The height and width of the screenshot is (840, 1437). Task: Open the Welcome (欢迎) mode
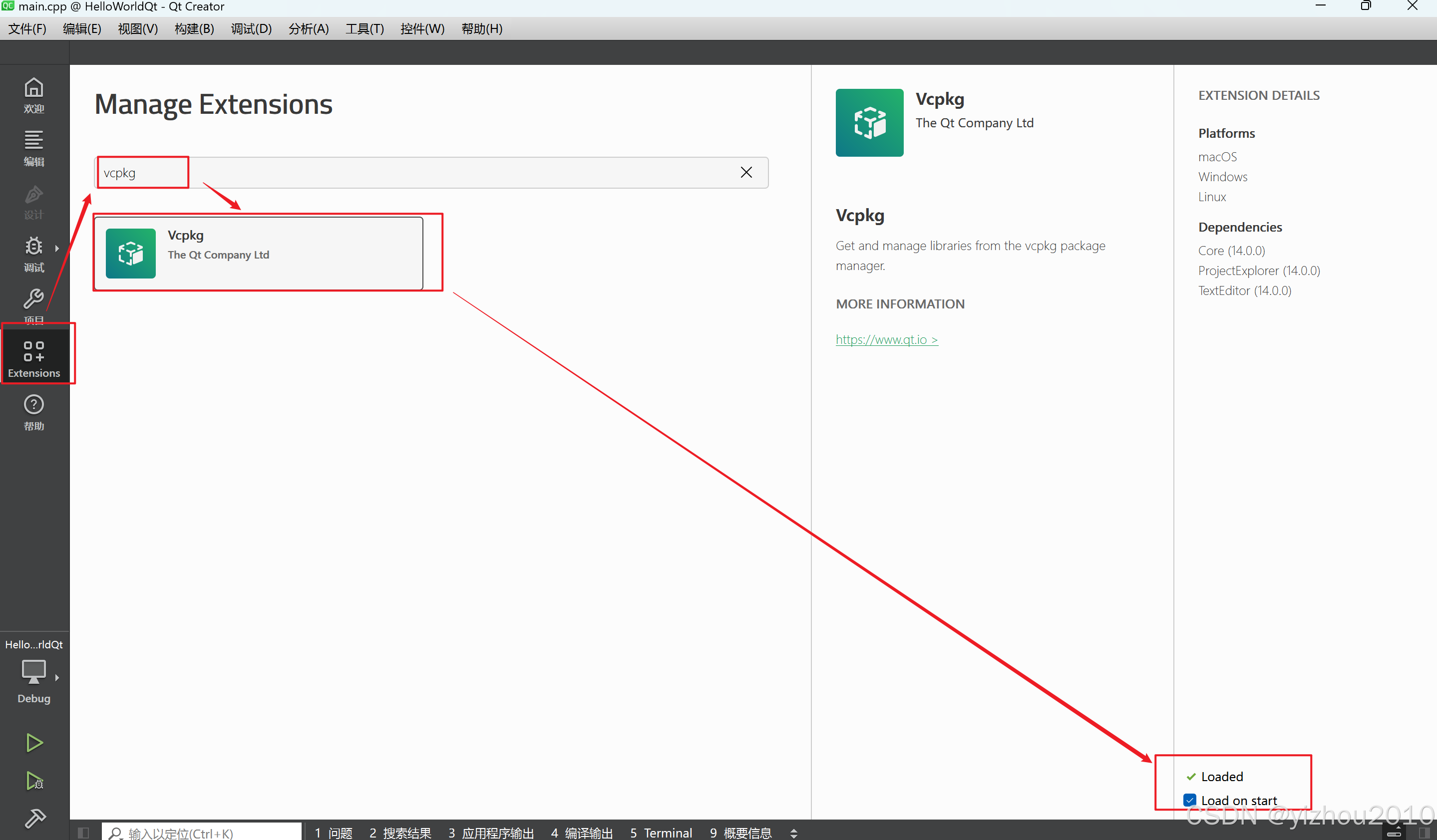tap(33, 95)
